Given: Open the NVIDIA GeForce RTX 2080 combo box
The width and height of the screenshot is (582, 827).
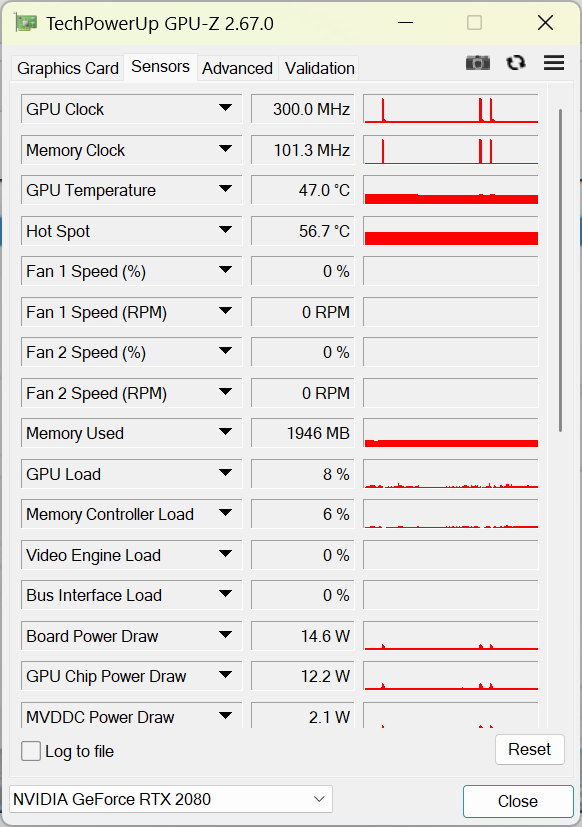Looking at the screenshot, I should coord(170,799).
